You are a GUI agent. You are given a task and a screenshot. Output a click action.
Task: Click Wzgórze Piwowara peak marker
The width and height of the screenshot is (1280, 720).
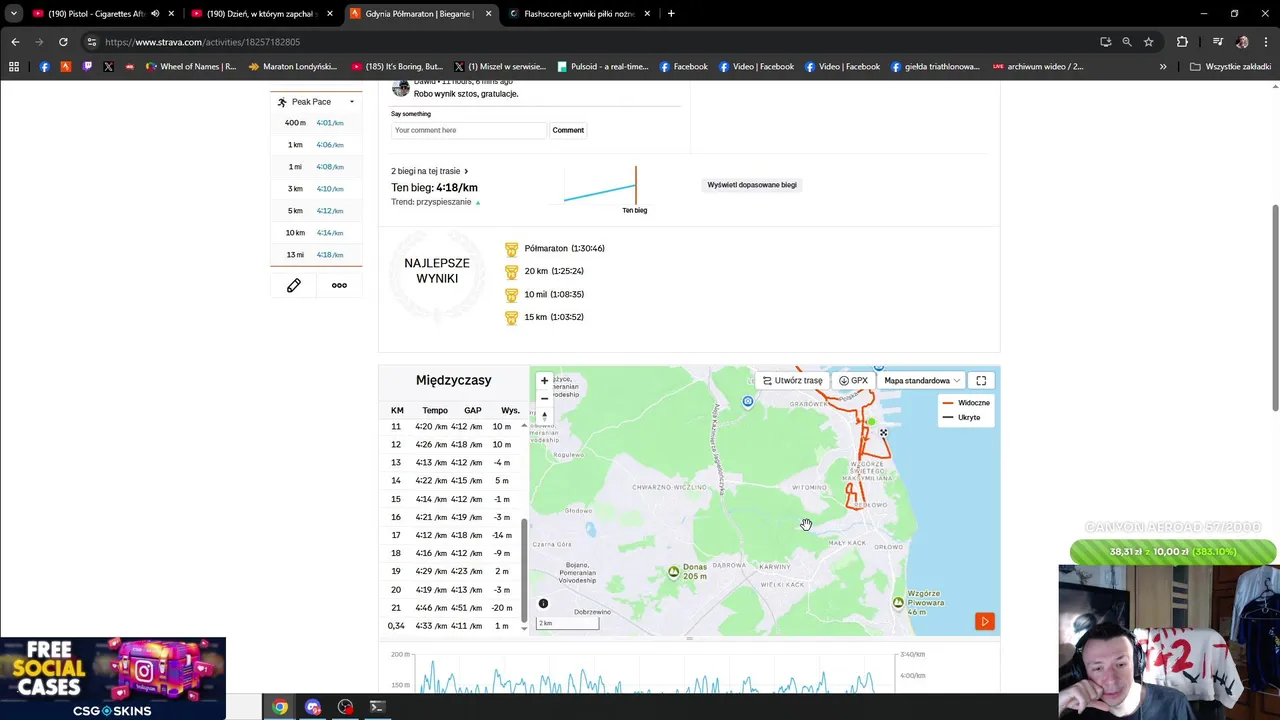(x=898, y=601)
